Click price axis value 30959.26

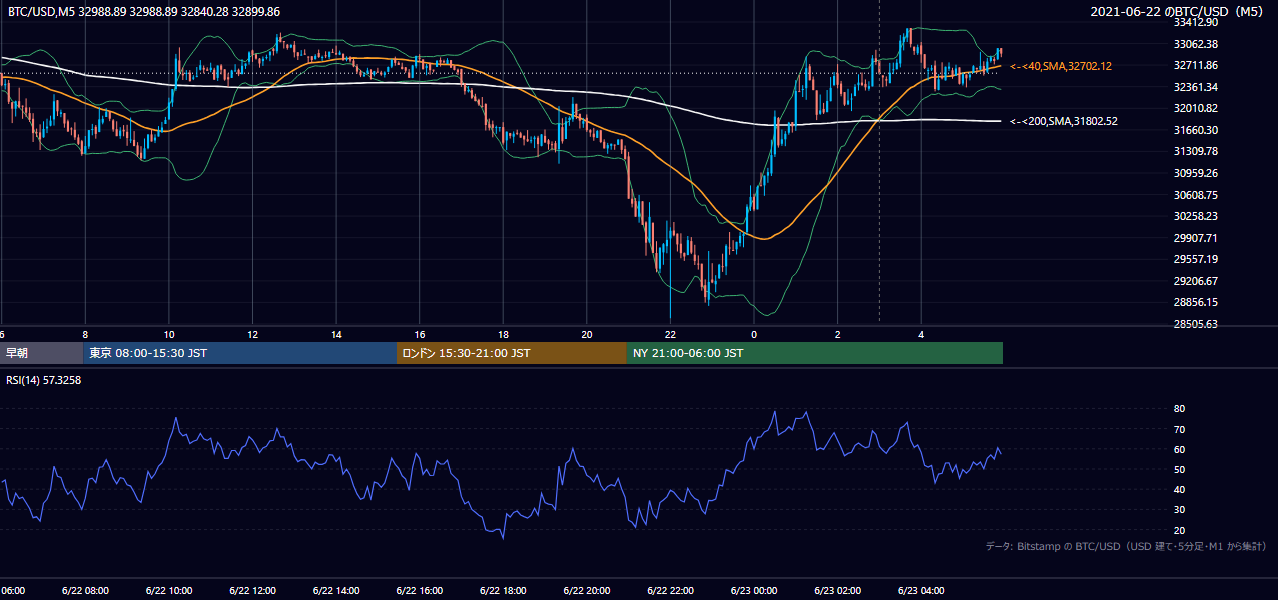1195,173
